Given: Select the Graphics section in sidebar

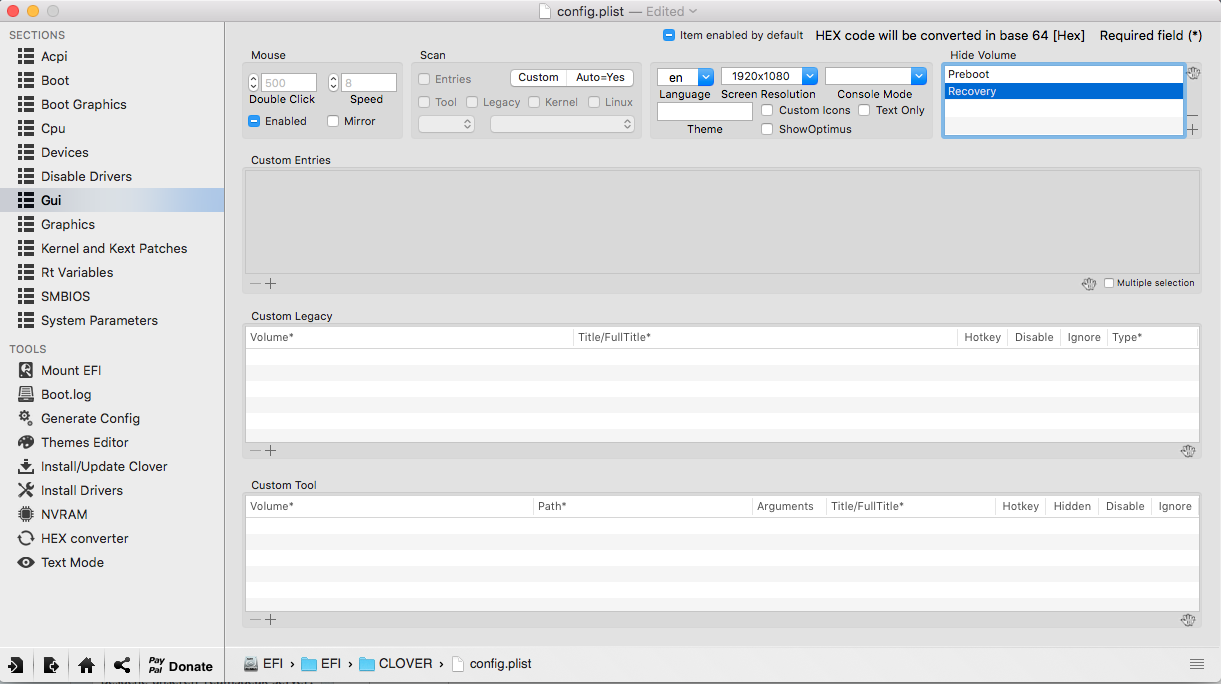Looking at the screenshot, I should pyautogui.click(x=68, y=224).
